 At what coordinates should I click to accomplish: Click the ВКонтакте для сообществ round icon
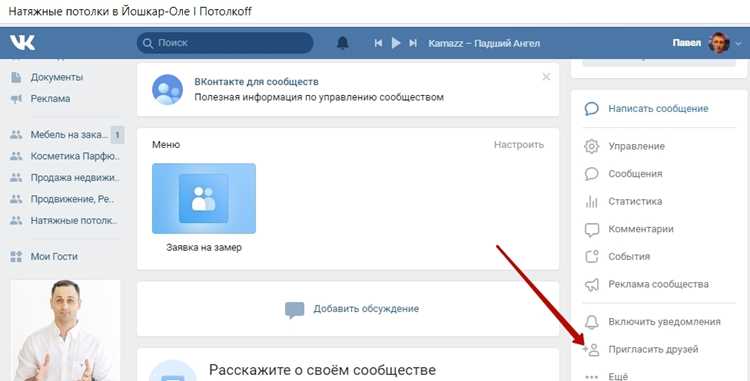click(x=167, y=89)
